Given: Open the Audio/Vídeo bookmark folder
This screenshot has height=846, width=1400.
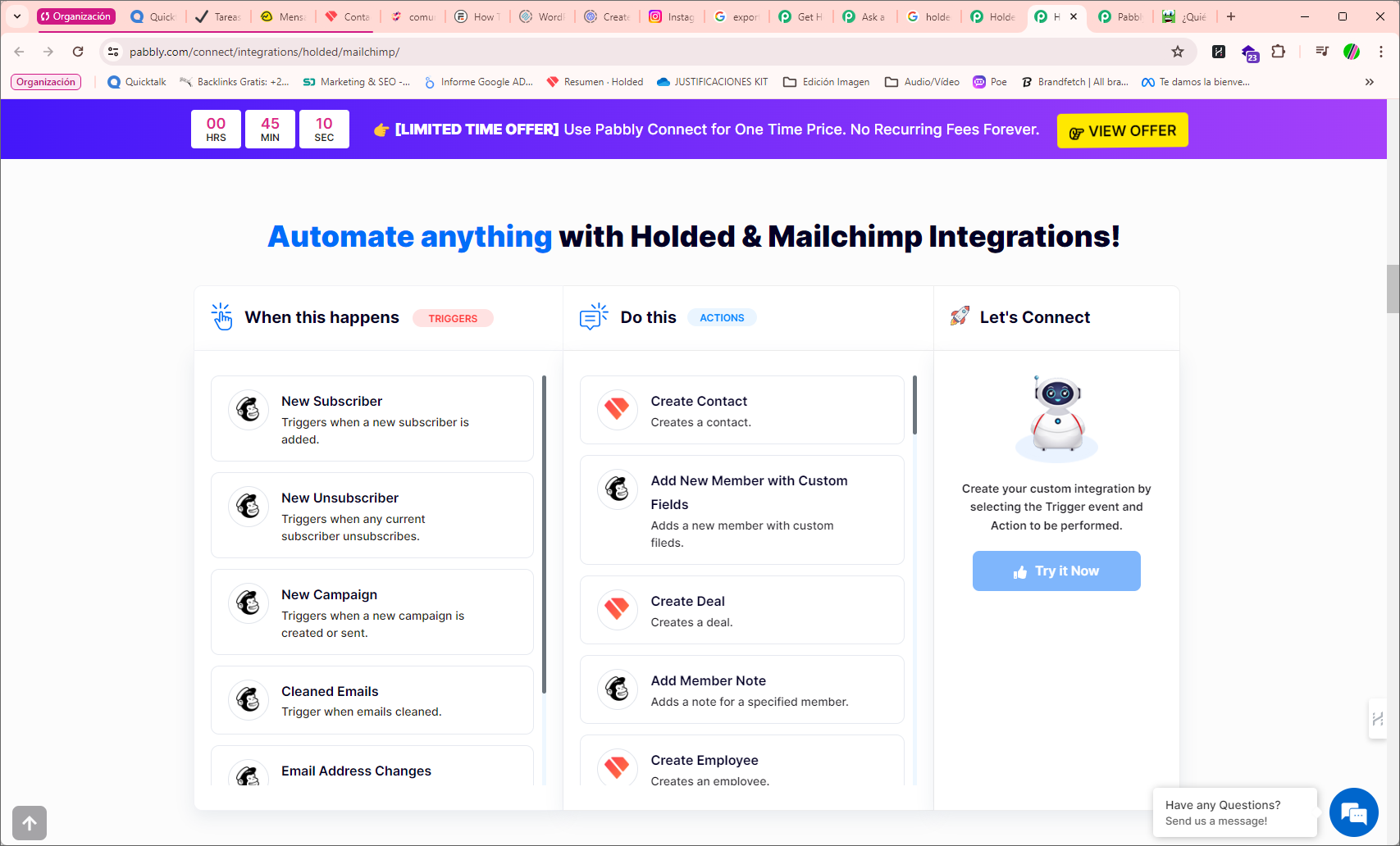Looking at the screenshot, I should (923, 82).
